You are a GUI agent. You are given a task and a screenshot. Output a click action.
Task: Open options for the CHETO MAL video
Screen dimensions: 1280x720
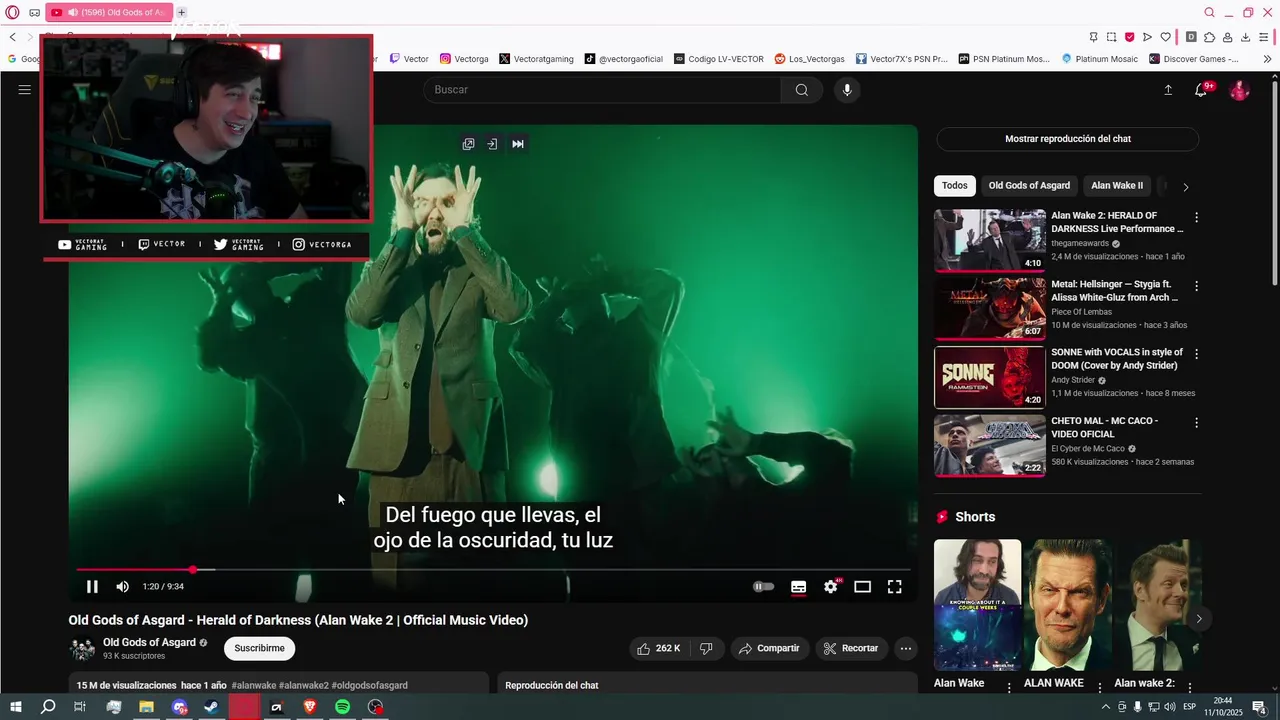point(1196,422)
